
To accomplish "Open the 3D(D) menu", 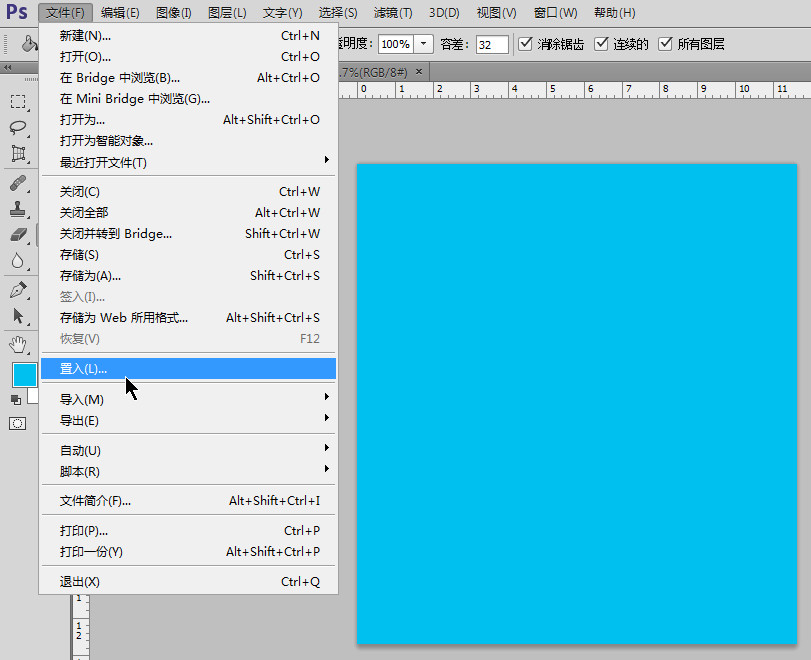I will [x=444, y=12].
